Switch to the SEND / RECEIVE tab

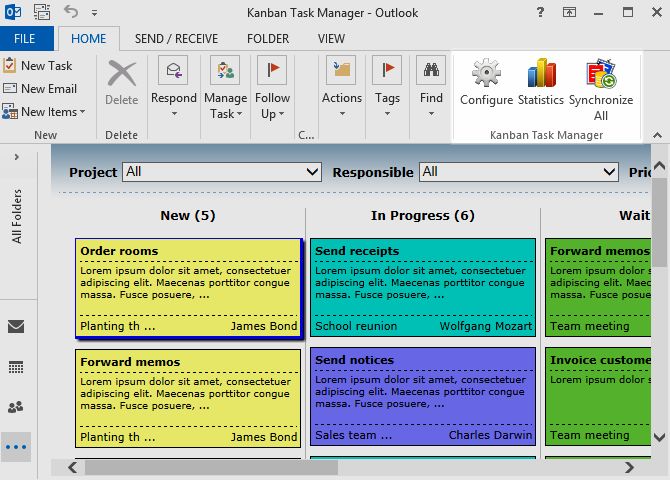pyautogui.click(x=176, y=38)
